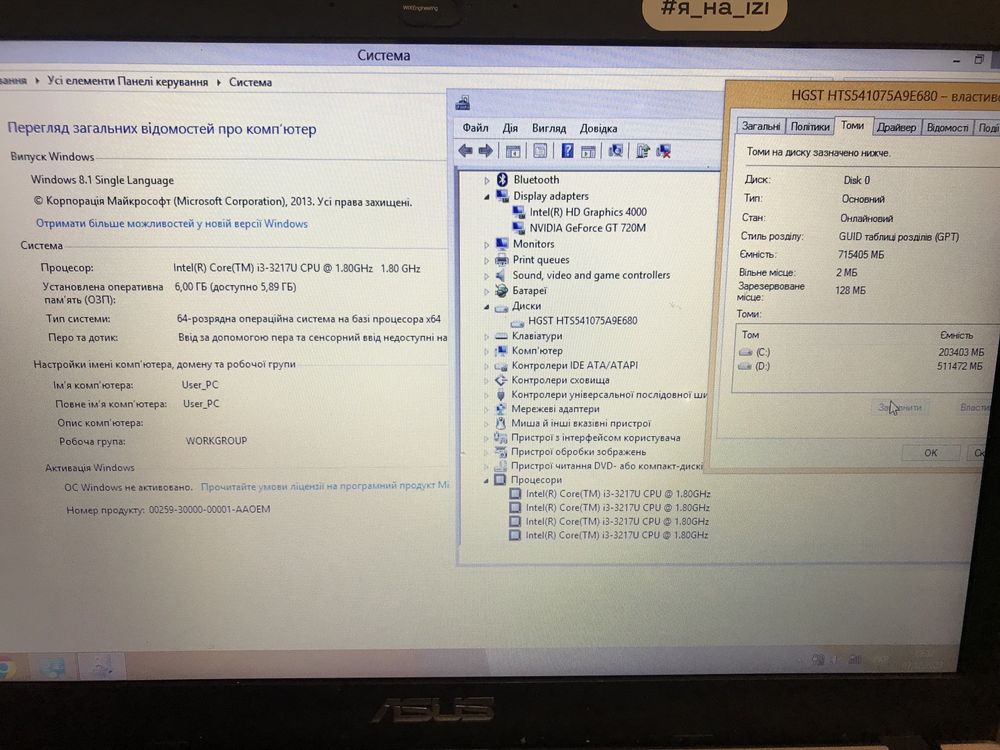Click the Device Manager title bar icon
Viewport: 1000px width, 750px height.
(x=463, y=103)
